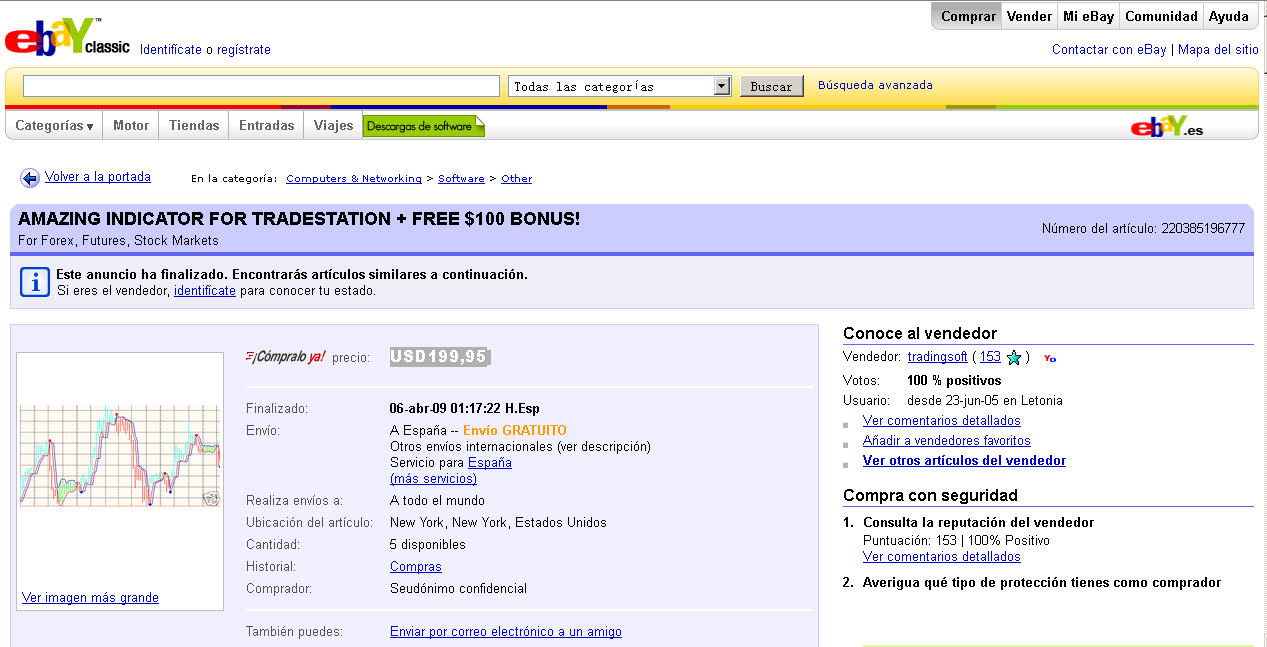Click Ver comentarios detallados under Usuario
This screenshot has width=1267, height=647.
pyautogui.click(x=942, y=421)
